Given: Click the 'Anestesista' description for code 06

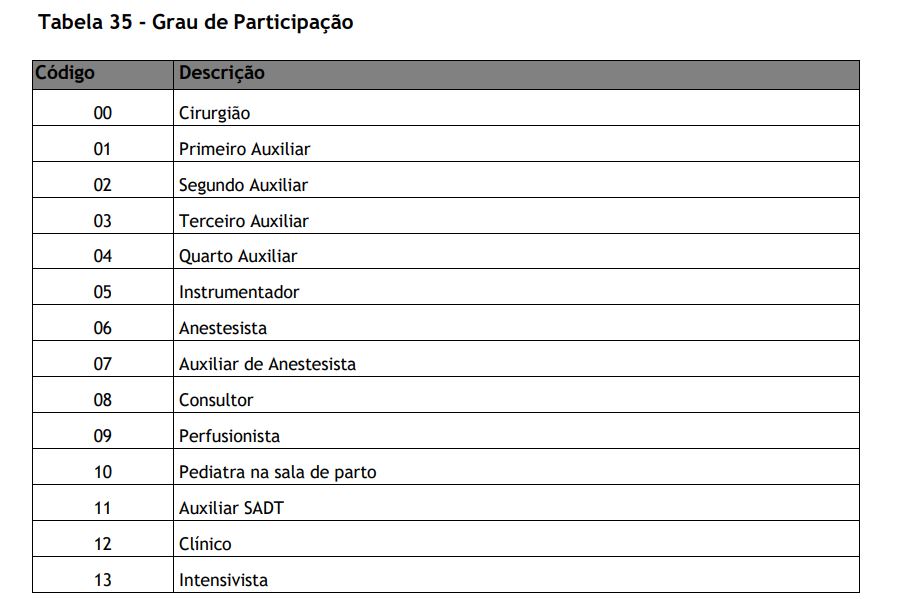Looking at the screenshot, I should pyautogui.click(x=223, y=328).
